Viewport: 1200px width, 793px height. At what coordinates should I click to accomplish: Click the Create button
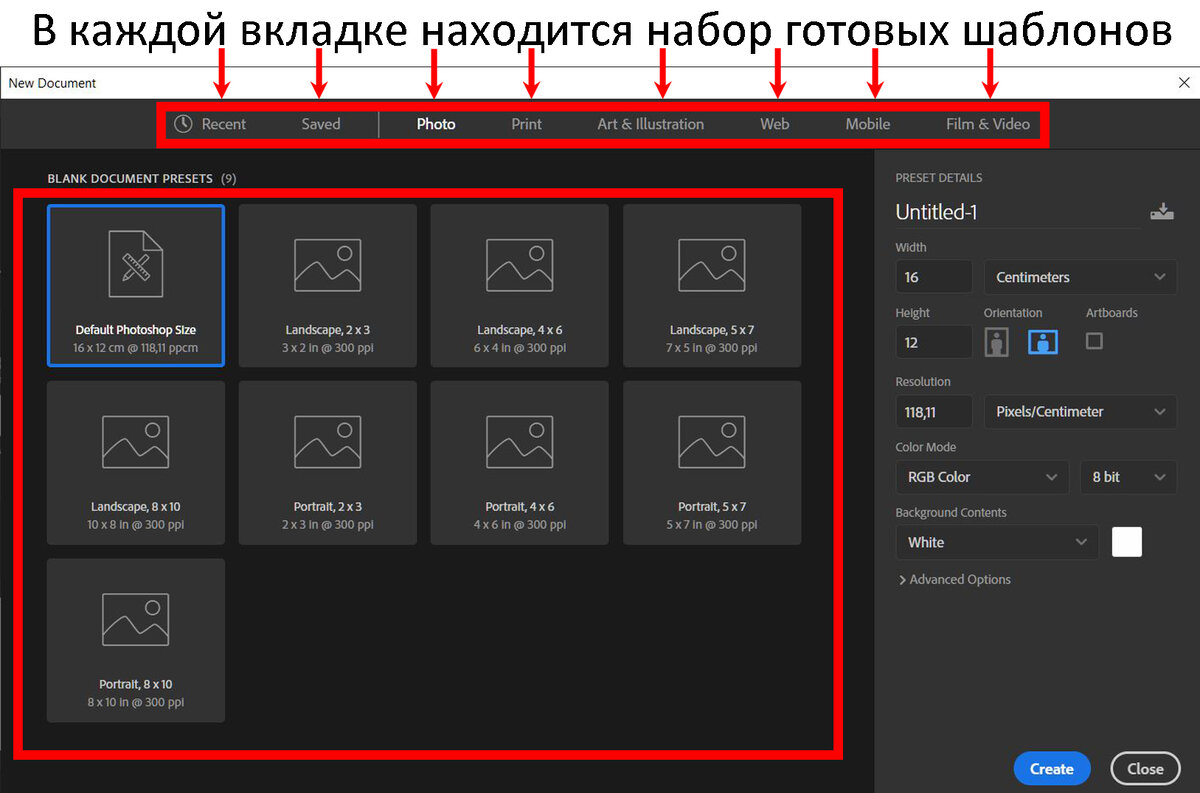tap(1052, 768)
